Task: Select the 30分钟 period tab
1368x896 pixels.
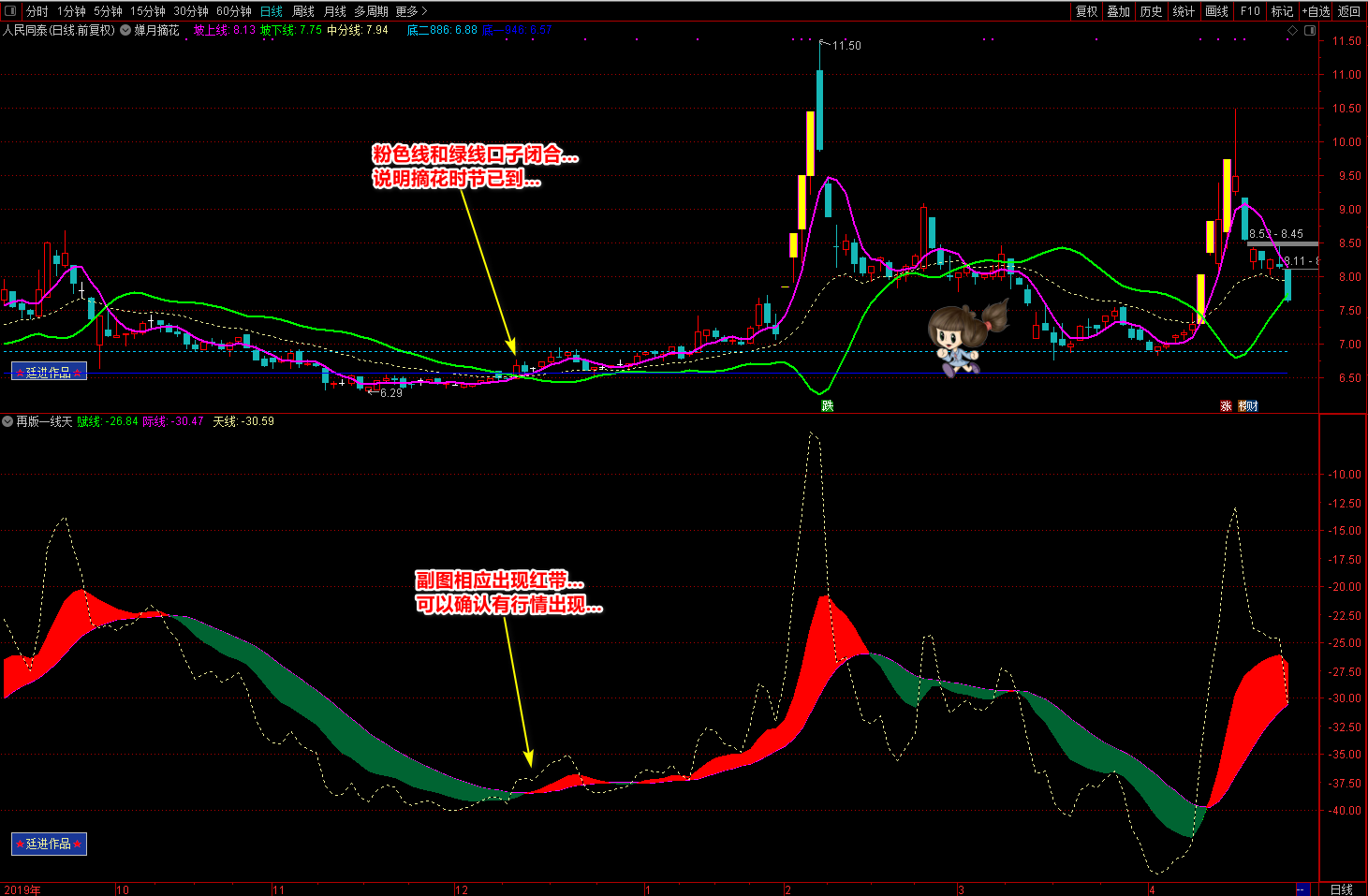Action: [190, 11]
